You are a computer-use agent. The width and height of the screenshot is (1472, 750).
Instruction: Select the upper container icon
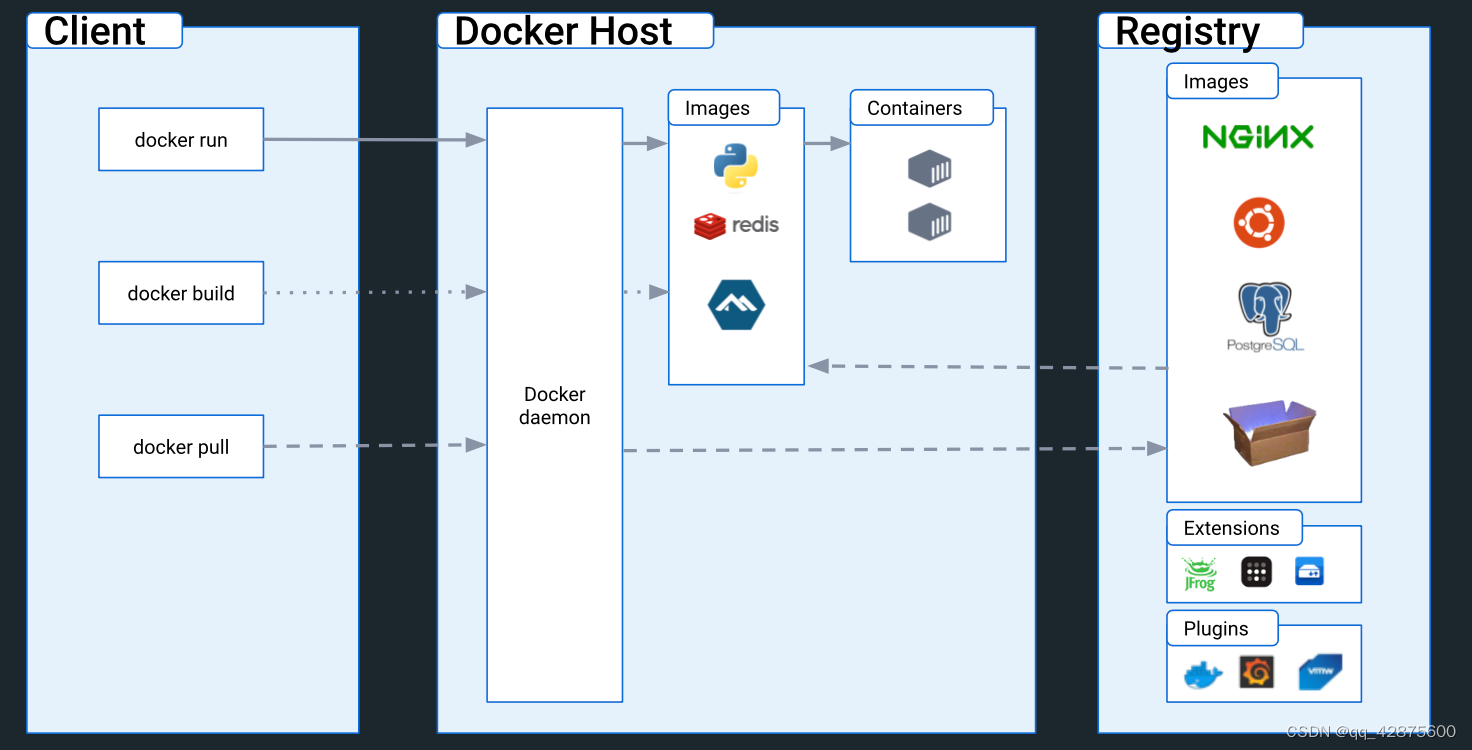pyautogui.click(x=929, y=169)
